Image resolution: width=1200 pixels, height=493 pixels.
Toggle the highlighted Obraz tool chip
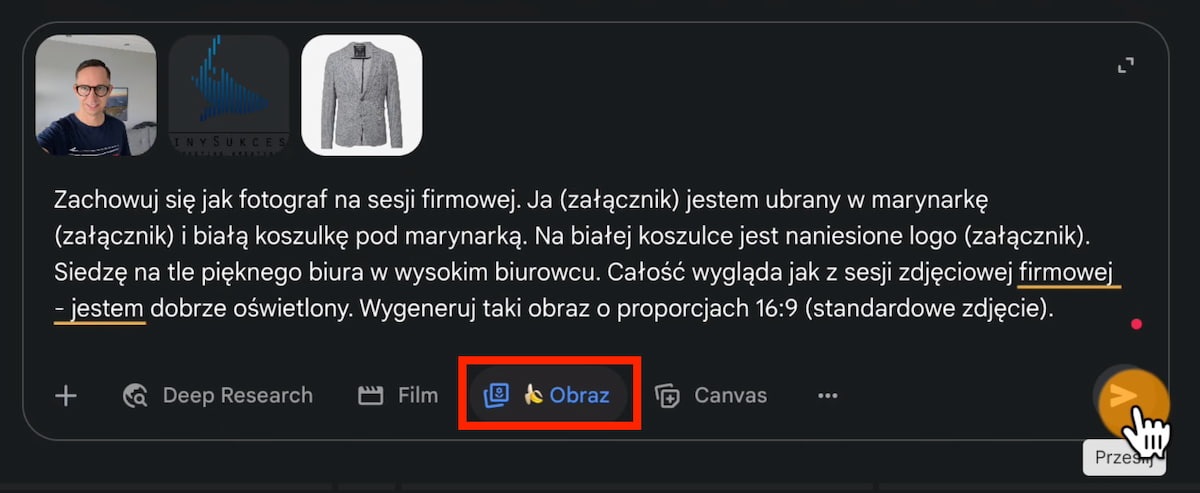coord(548,396)
